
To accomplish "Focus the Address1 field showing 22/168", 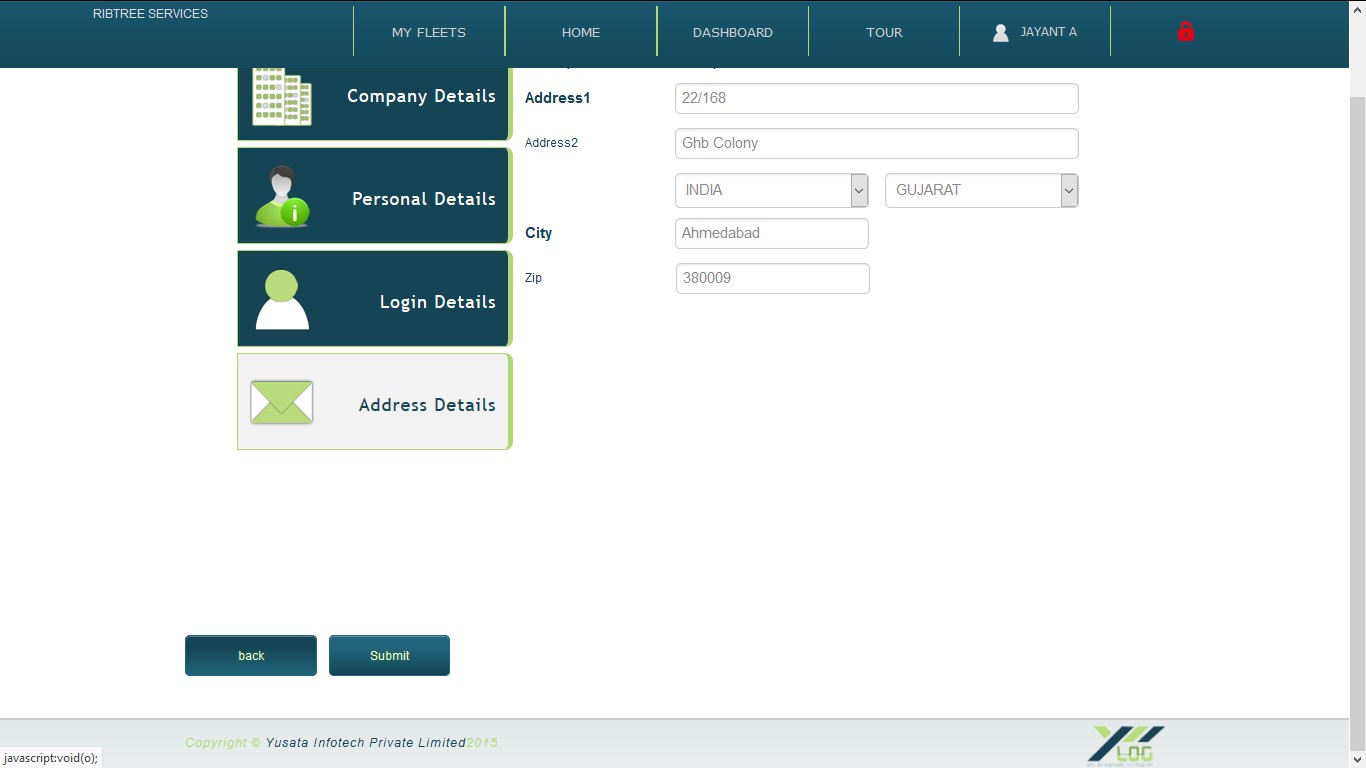I will click(x=877, y=98).
